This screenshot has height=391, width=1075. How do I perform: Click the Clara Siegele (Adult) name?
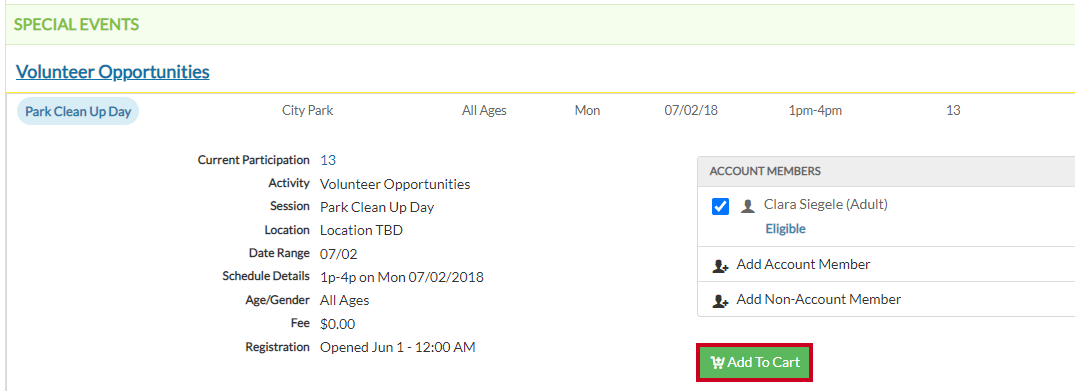click(x=825, y=204)
